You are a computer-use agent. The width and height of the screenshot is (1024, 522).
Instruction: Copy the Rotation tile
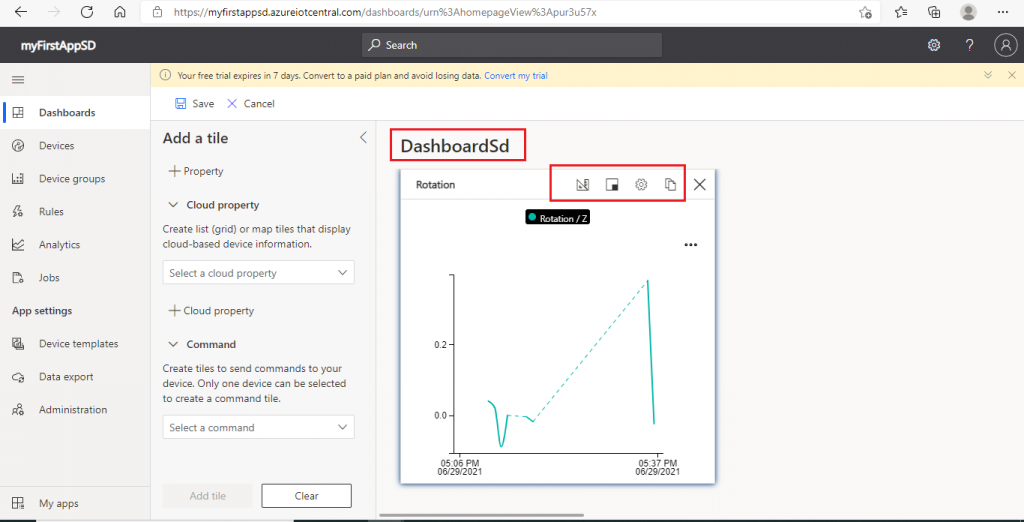coord(669,185)
